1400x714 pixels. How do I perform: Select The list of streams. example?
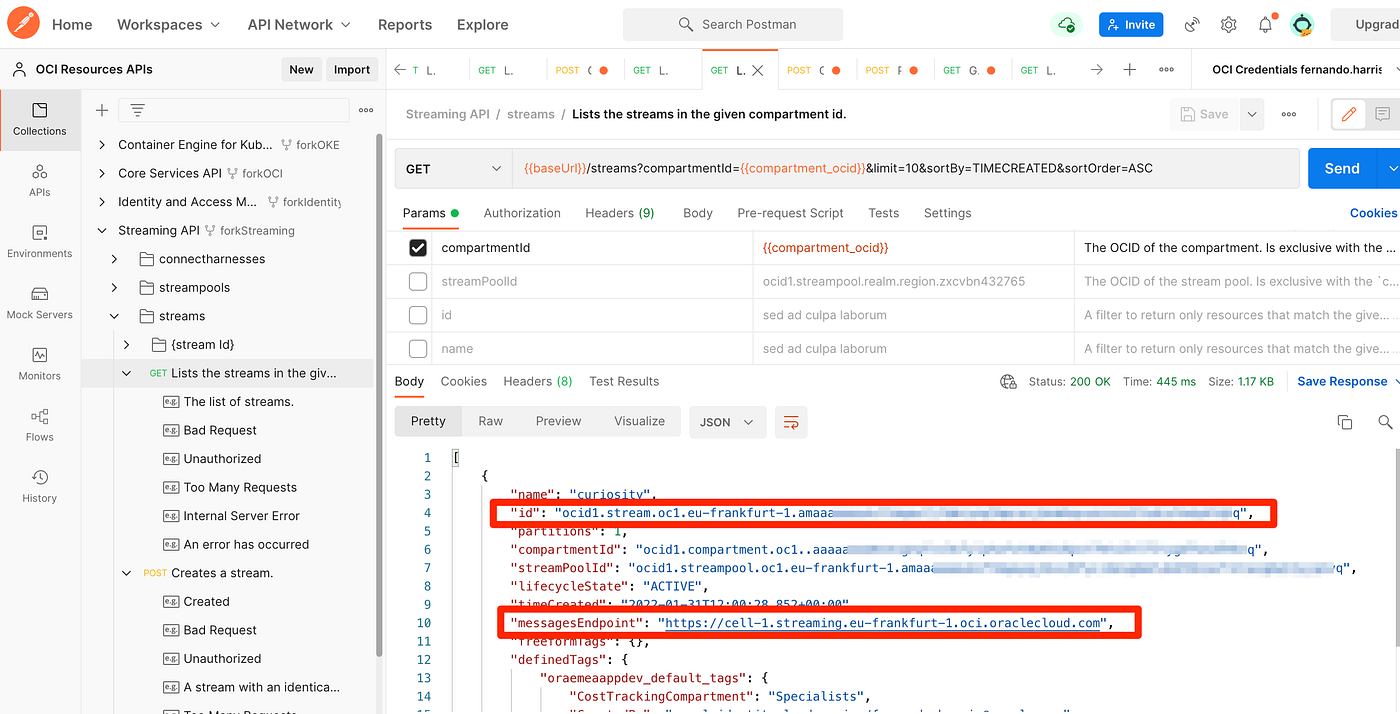tap(239, 402)
